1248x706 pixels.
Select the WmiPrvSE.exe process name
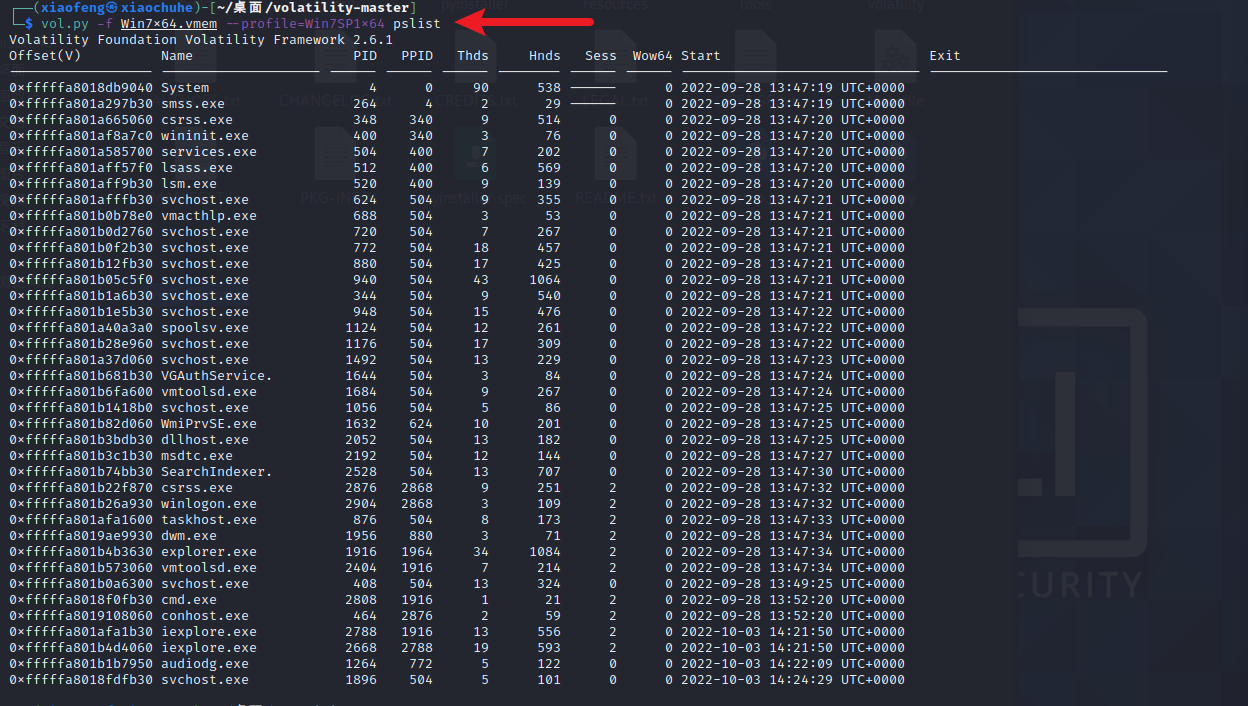coord(209,423)
